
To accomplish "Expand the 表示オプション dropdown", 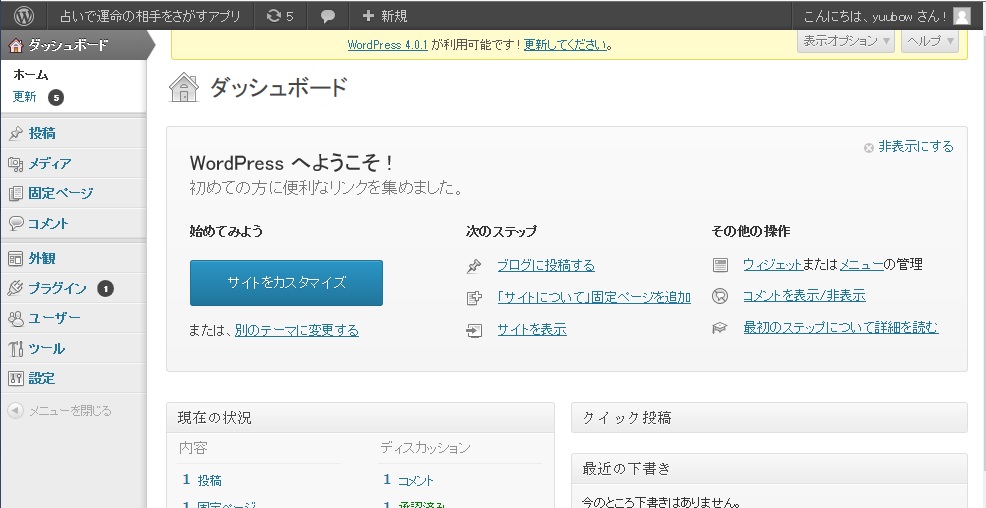I will (846, 41).
